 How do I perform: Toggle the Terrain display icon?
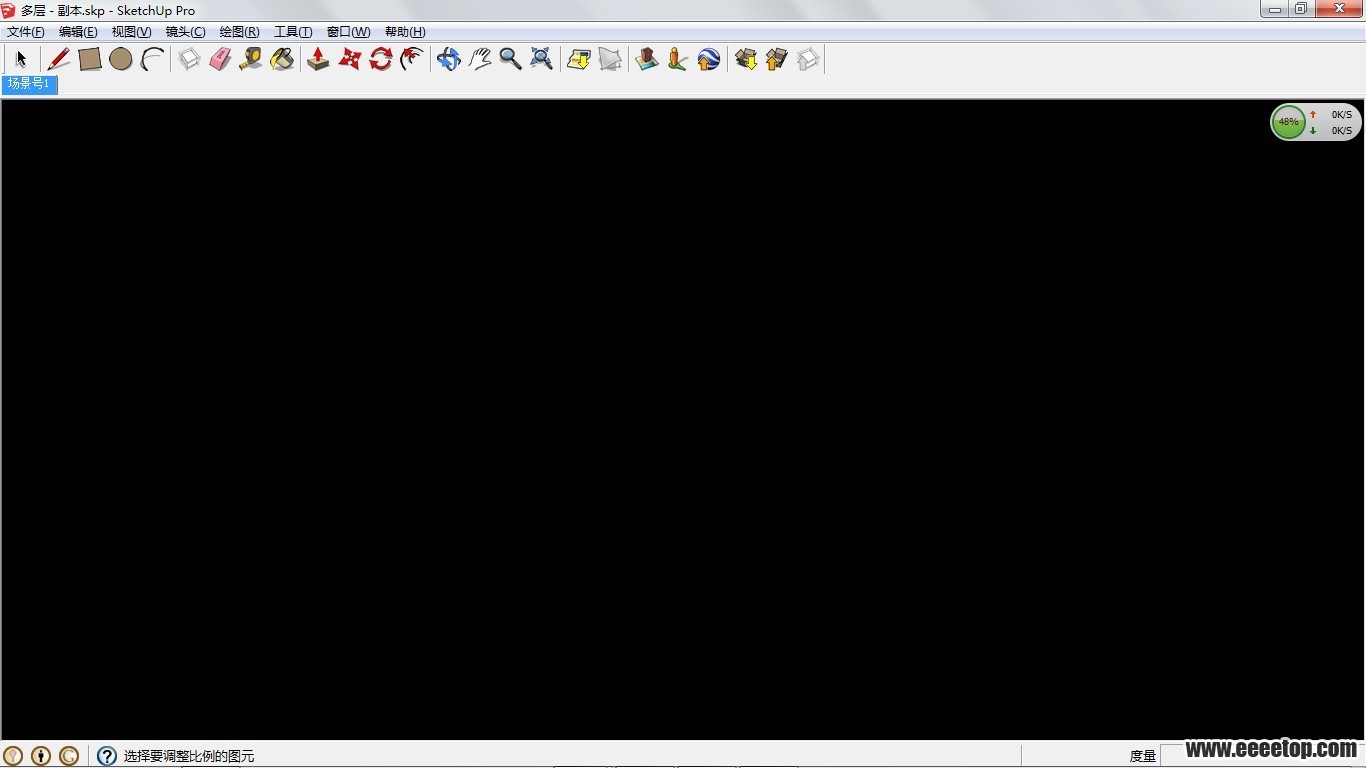pos(610,59)
